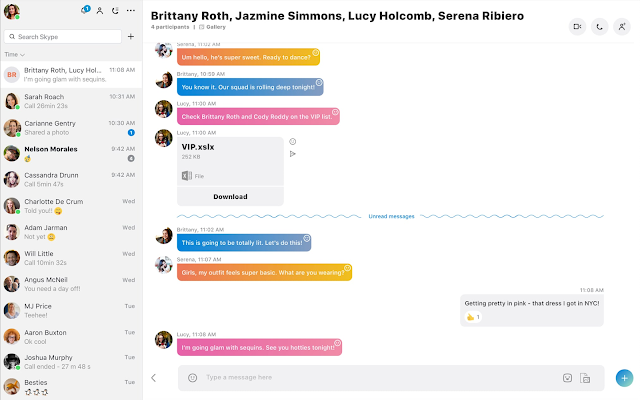Open the Gallery tab
Image resolution: width=640 pixels, height=400 pixels.
pyautogui.click(x=213, y=27)
